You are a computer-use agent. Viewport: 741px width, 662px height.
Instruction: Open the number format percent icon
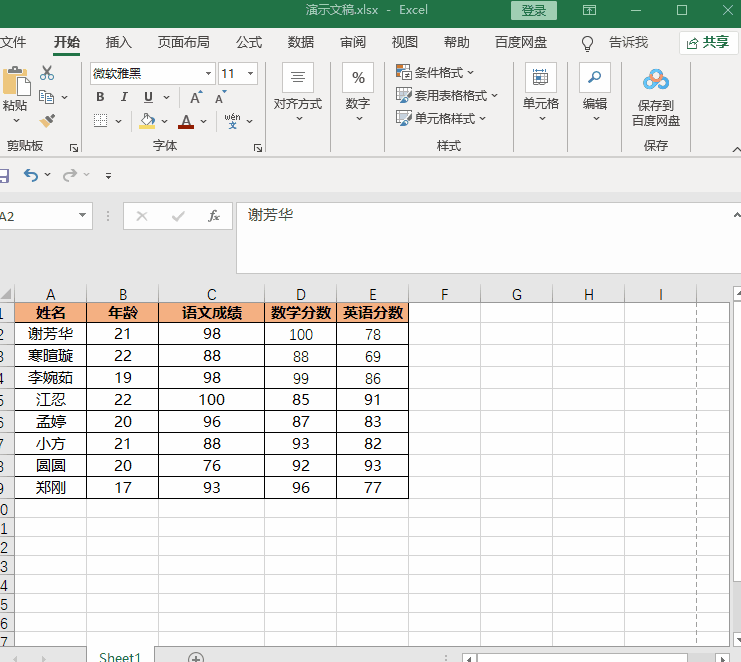(x=357, y=78)
